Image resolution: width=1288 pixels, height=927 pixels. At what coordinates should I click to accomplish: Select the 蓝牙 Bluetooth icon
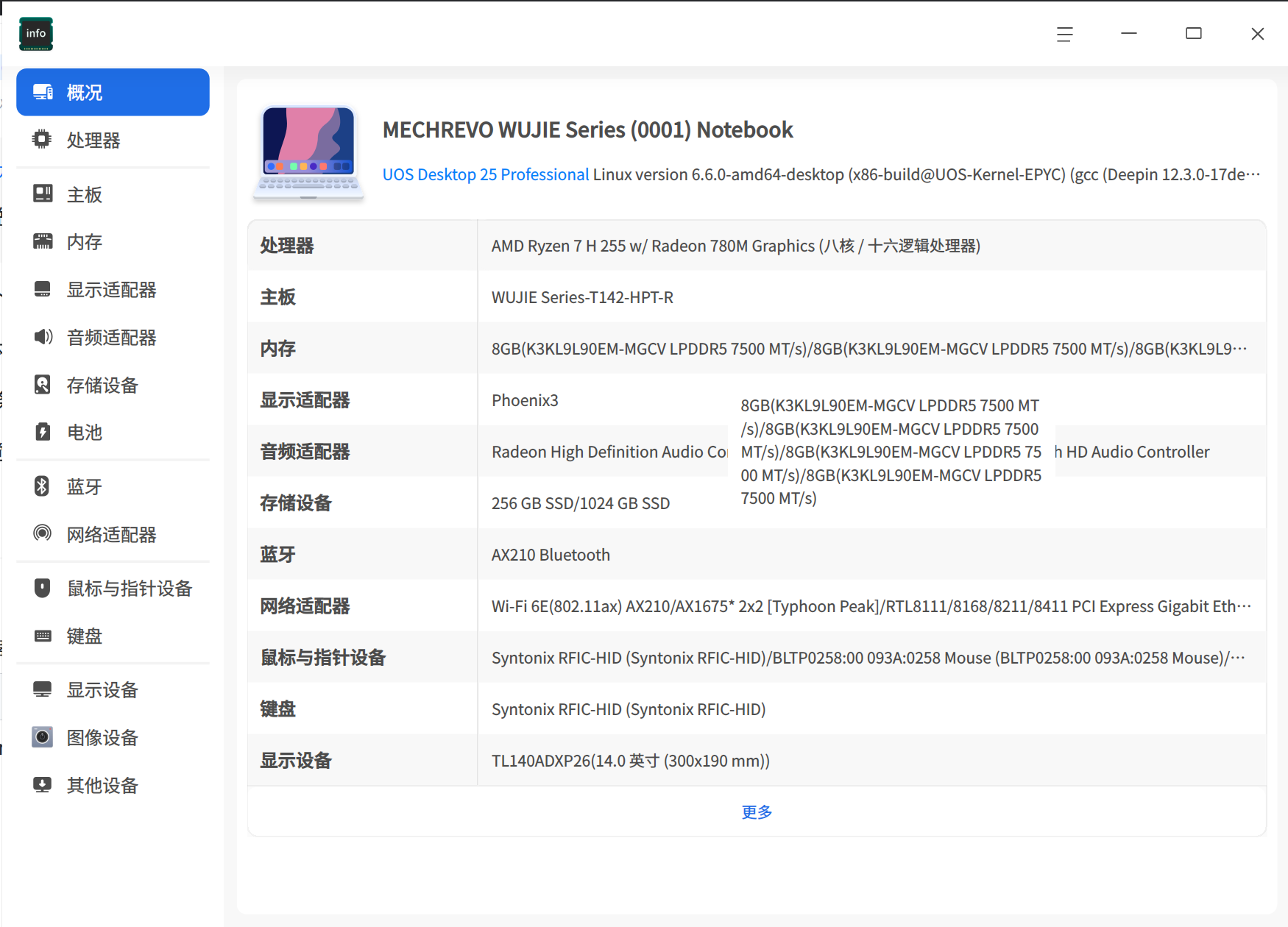[x=43, y=486]
